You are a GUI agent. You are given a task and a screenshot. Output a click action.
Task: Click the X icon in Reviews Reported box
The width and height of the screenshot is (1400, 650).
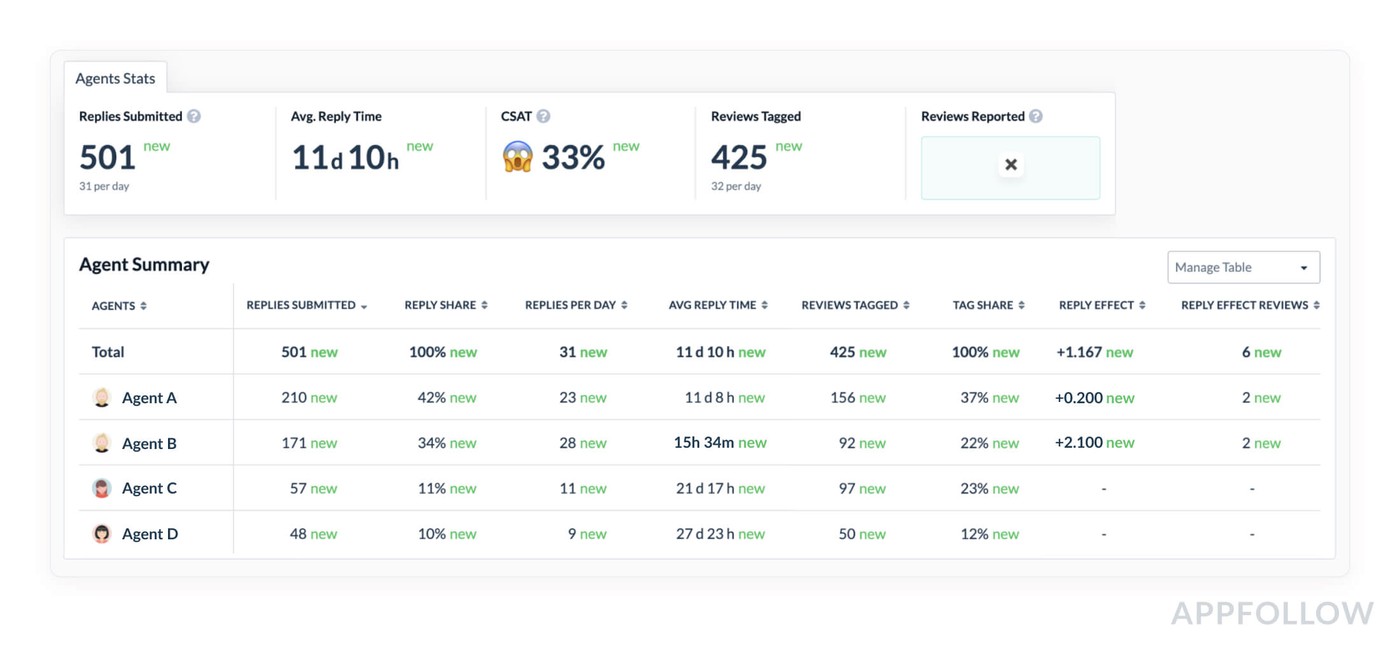tap(1011, 165)
